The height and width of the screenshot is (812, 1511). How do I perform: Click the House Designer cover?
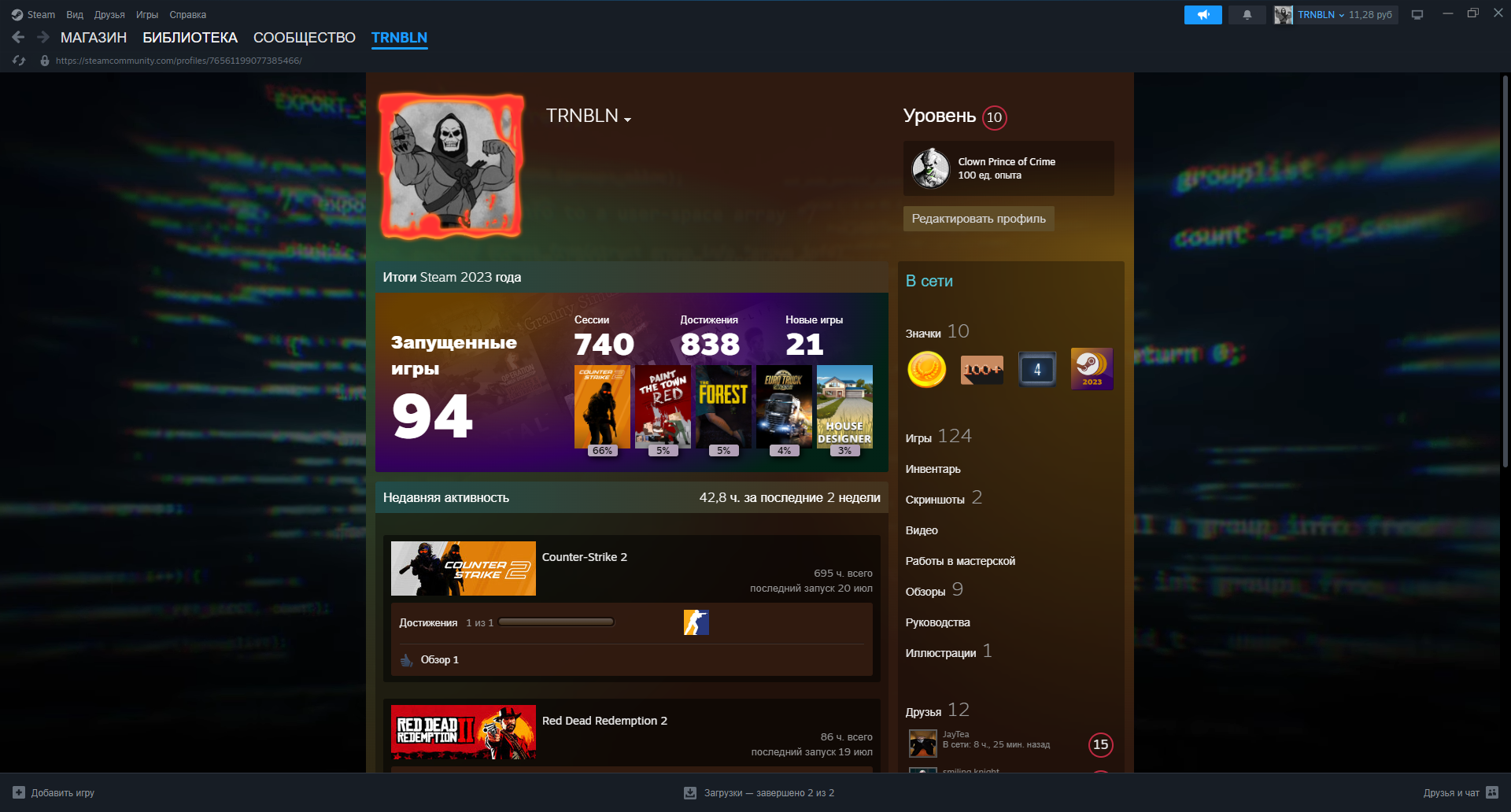point(844,407)
